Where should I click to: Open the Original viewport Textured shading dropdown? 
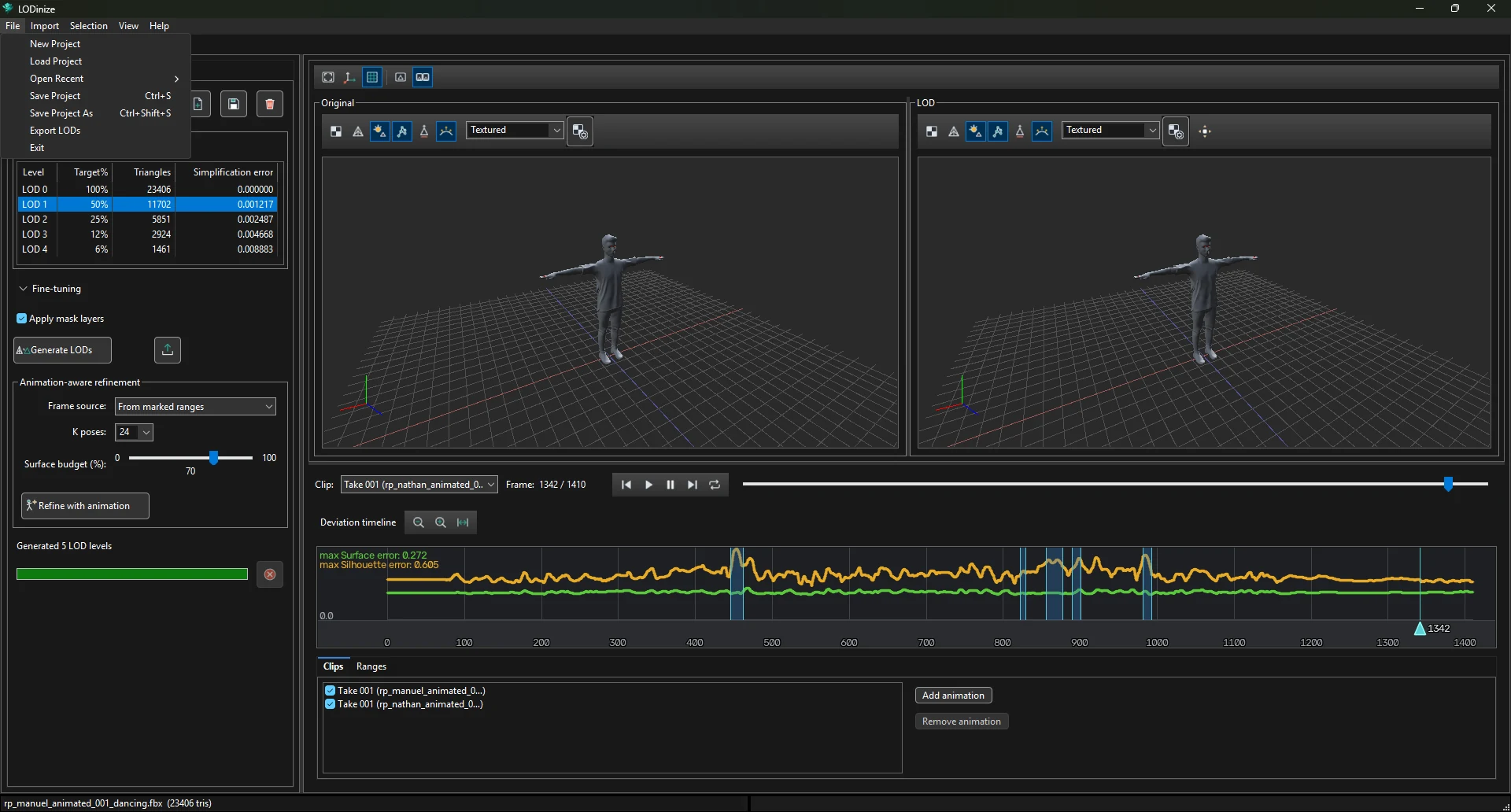pos(515,130)
